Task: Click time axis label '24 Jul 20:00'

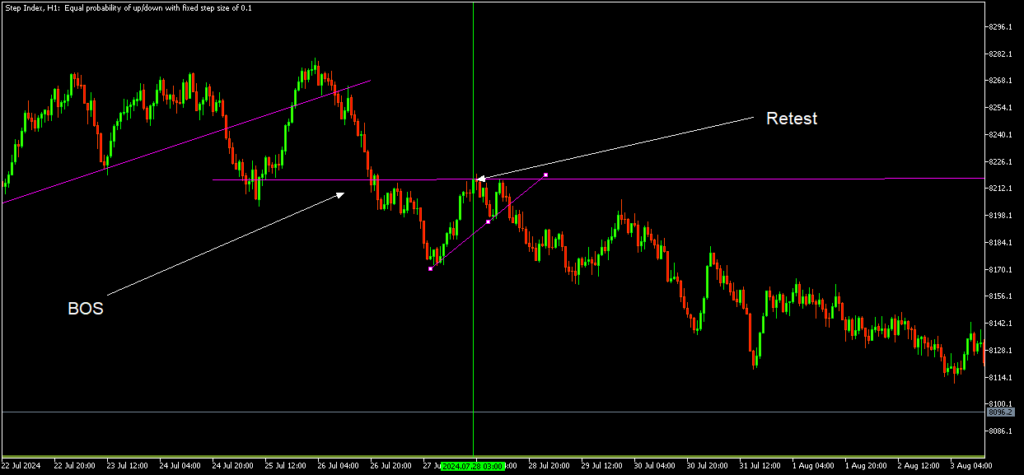Action: [234, 467]
